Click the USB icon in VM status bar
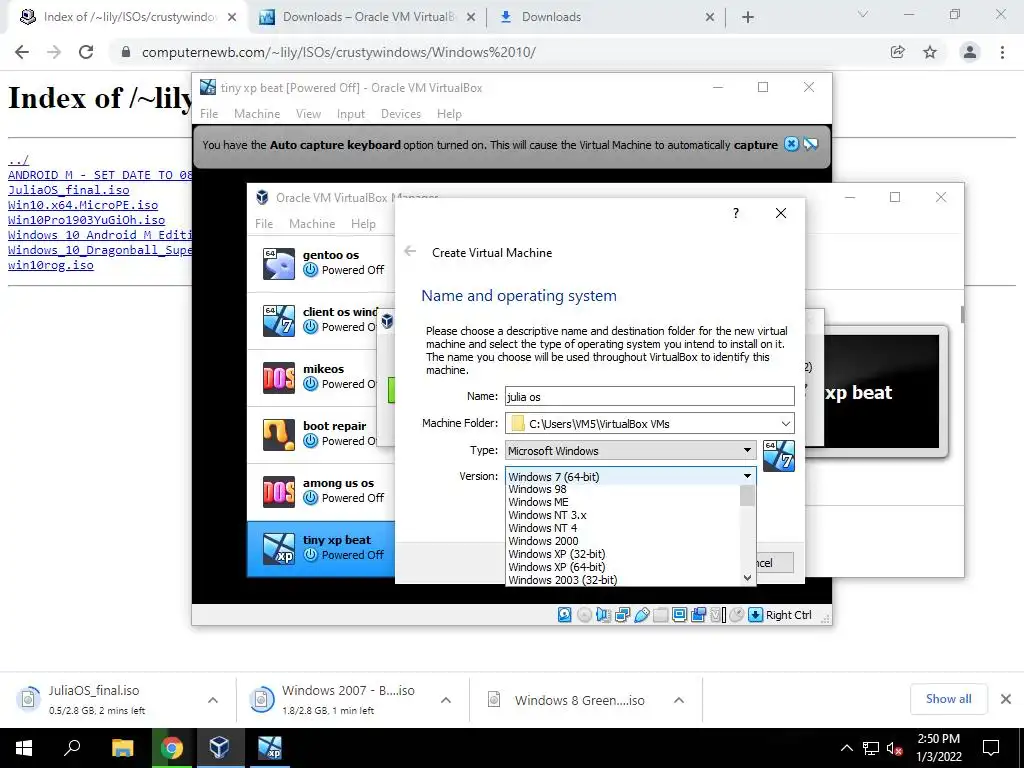 click(641, 615)
